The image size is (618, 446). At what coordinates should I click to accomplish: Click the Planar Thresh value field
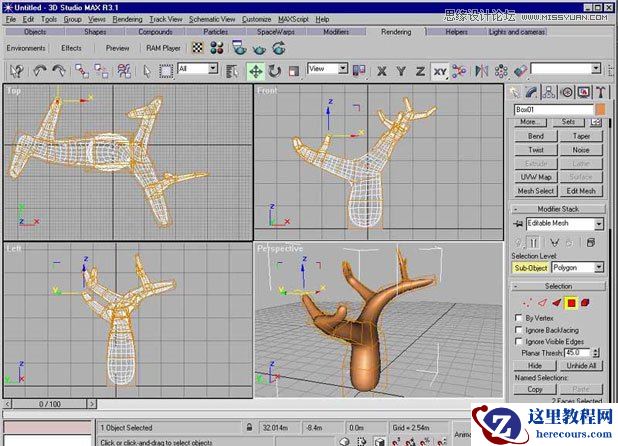[578, 353]
